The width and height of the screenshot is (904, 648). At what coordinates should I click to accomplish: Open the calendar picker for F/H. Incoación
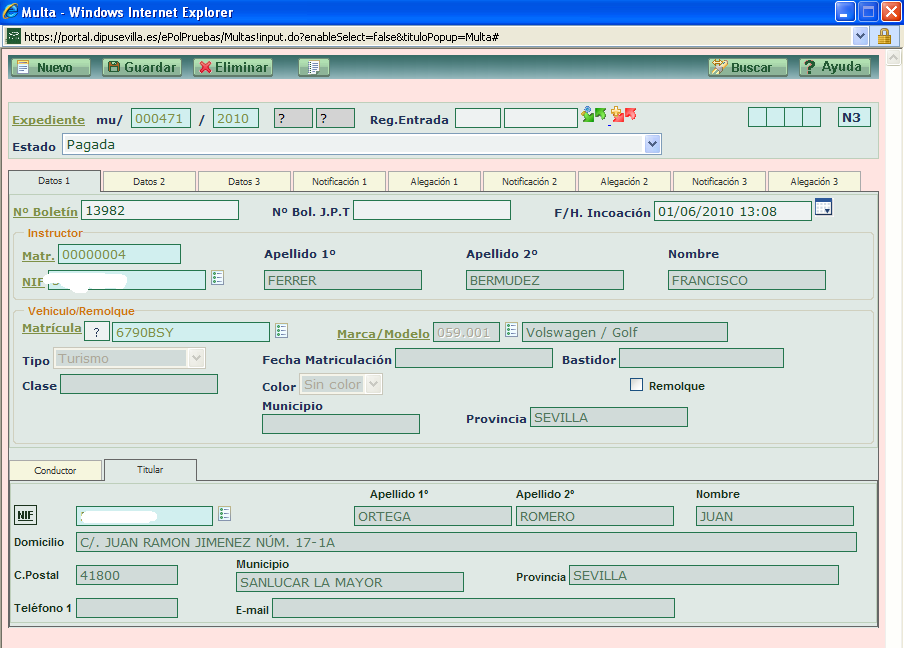(x=824, y=208)
